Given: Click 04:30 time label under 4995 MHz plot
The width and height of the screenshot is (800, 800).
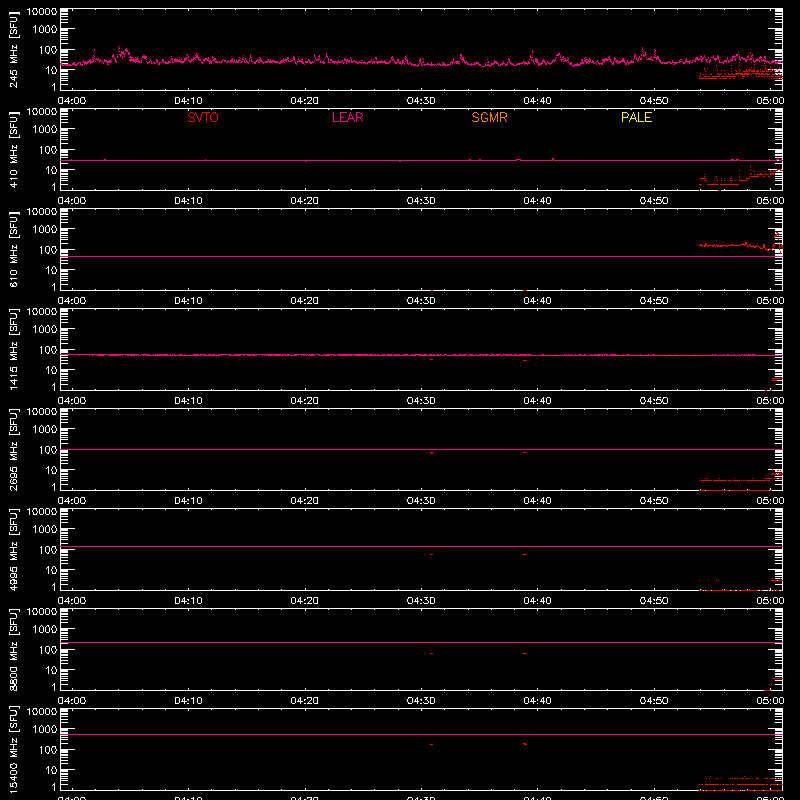Looking at the screenshot, I should [x=421, y=601].
